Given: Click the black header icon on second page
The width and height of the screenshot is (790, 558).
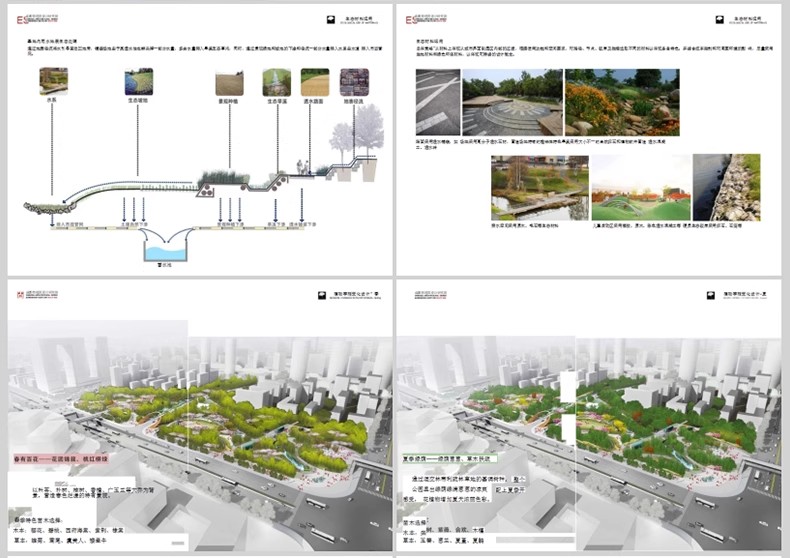Looking at the screenshot, I should click(720, 20).
